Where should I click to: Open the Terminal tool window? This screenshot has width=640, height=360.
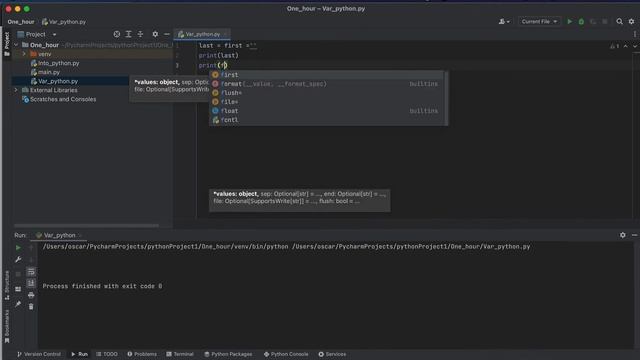(x=180, y=354)
